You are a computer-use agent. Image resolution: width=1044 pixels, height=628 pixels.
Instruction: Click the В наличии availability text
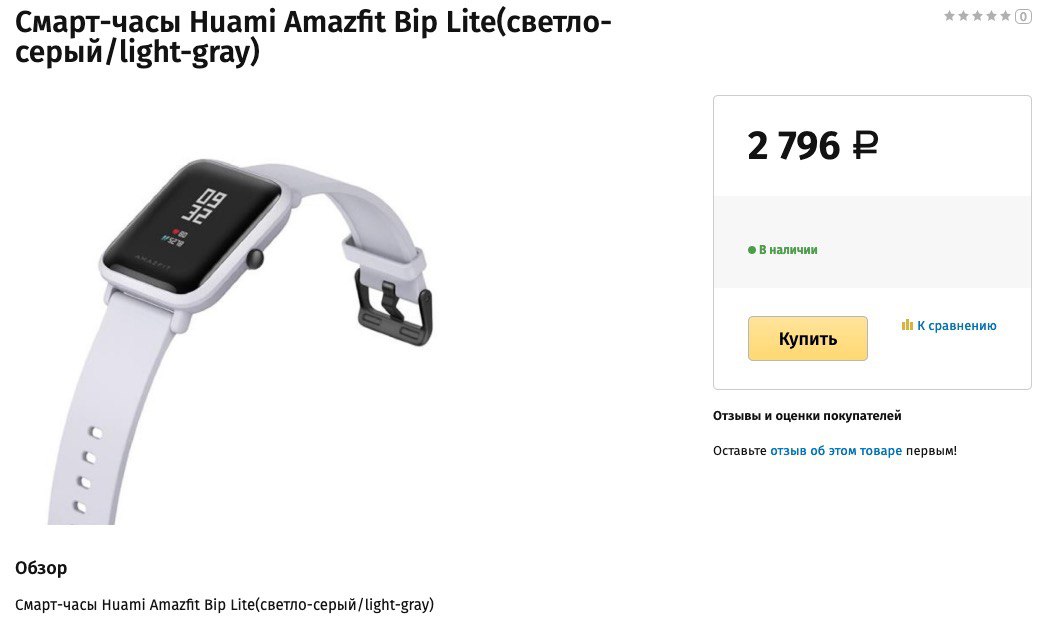[x=788, y=250]
